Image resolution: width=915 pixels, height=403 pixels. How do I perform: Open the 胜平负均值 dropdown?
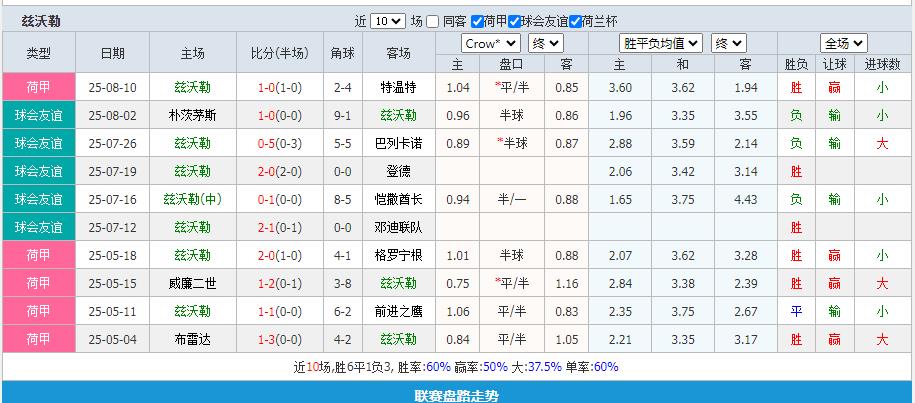[662, 44]
